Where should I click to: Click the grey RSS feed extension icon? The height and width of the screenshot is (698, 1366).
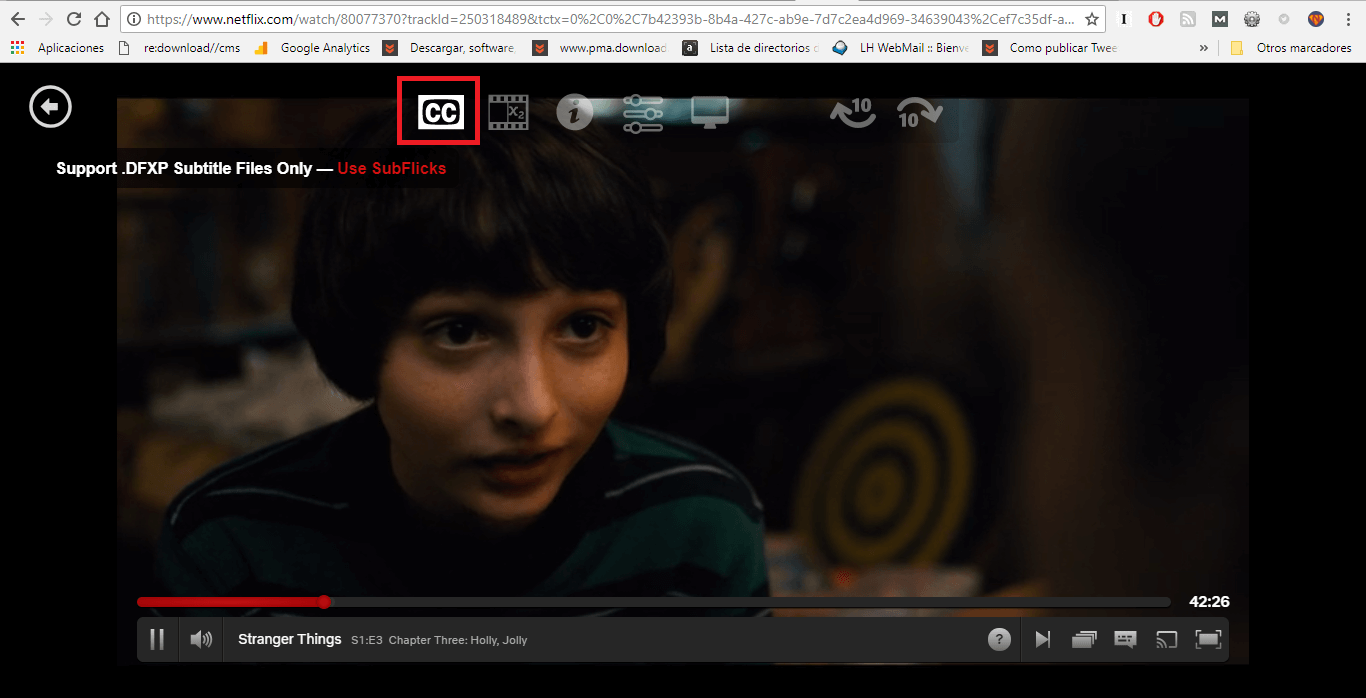1187,19
